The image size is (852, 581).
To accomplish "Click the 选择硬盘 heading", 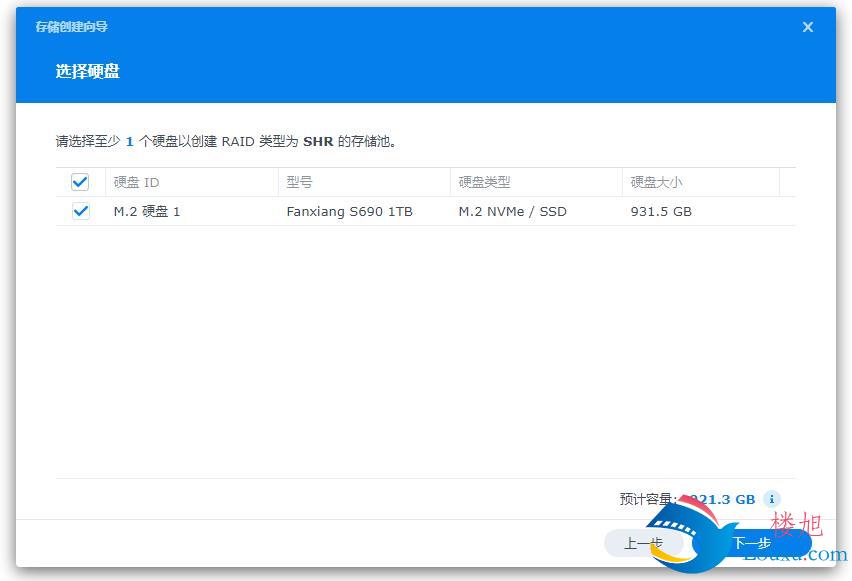I will pyautogui.click(x=87, y=71).
